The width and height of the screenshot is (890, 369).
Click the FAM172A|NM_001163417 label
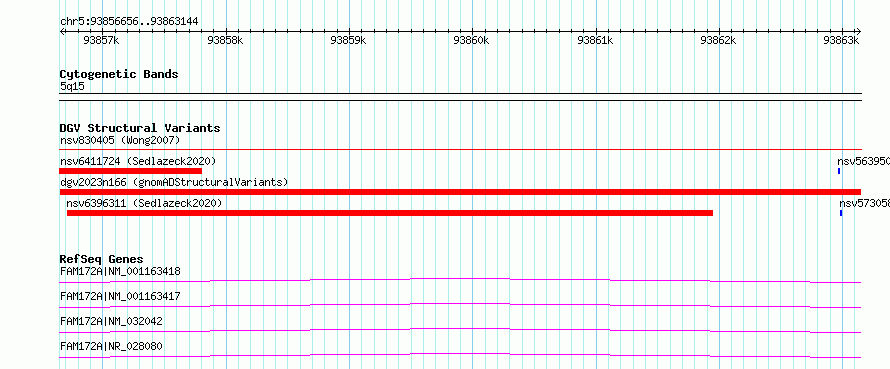120,296
